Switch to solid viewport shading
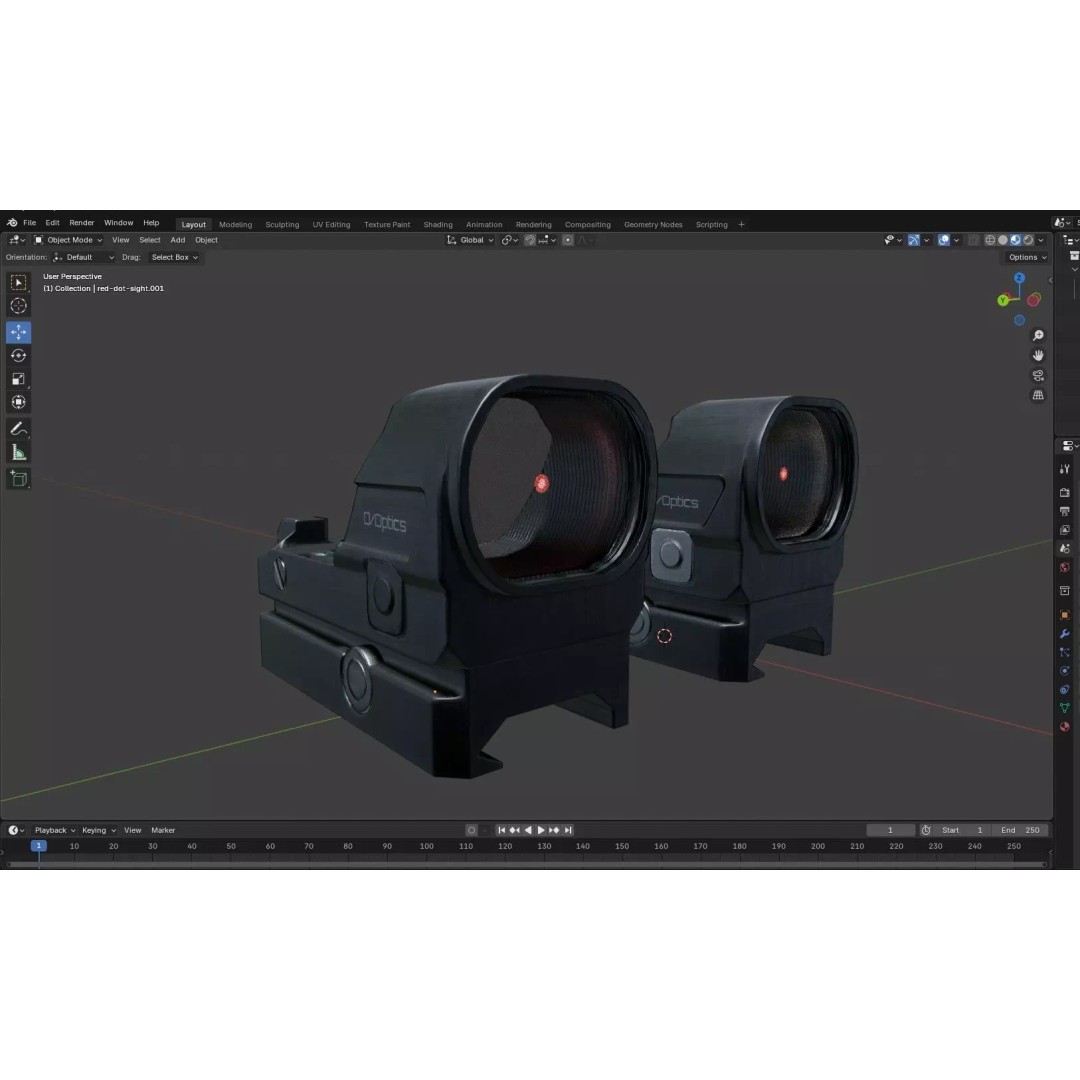The image size is (1080, 1080). [x=1003, y=240]
